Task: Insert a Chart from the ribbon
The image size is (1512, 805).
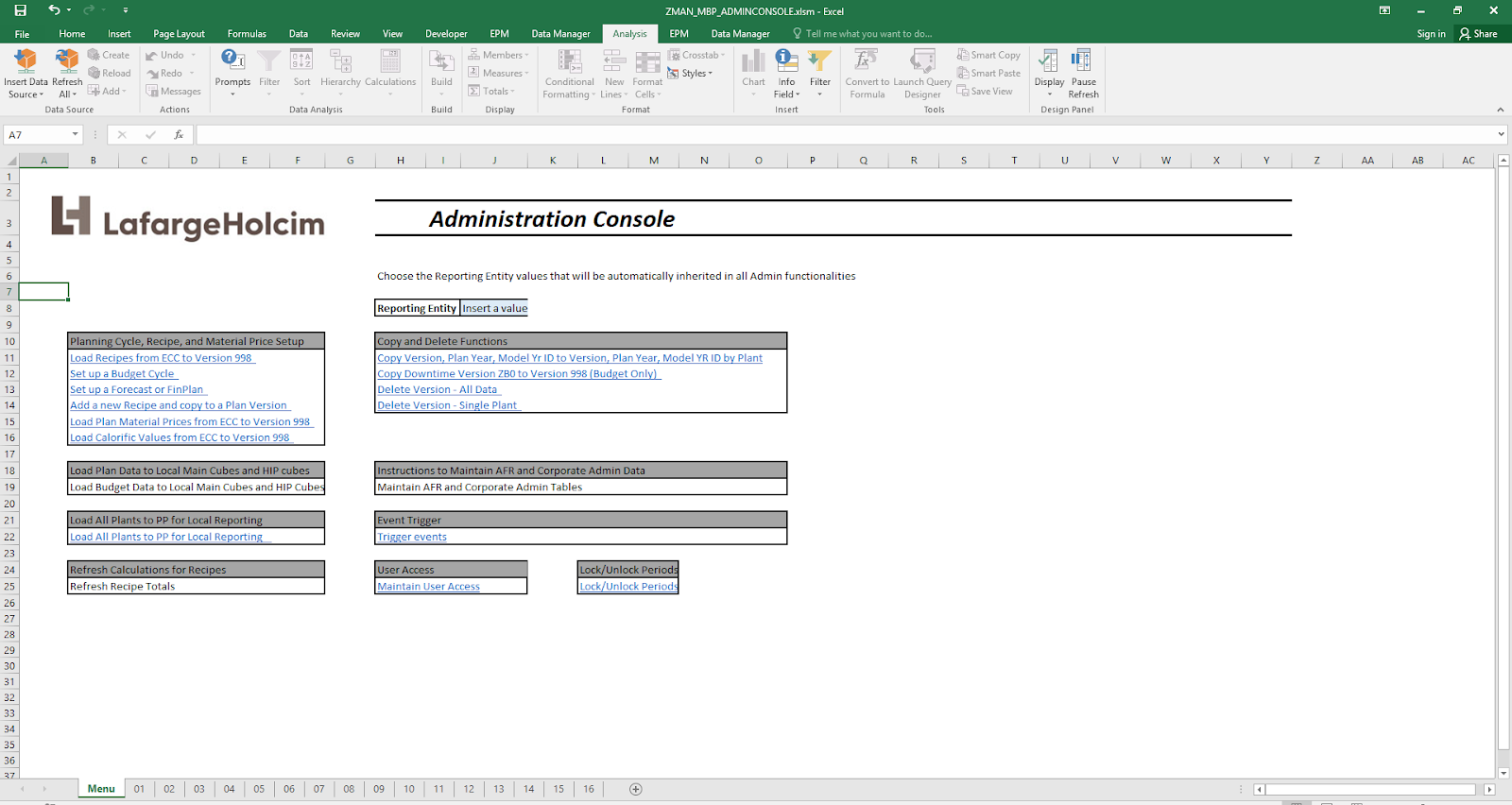Action: (753, 61)
